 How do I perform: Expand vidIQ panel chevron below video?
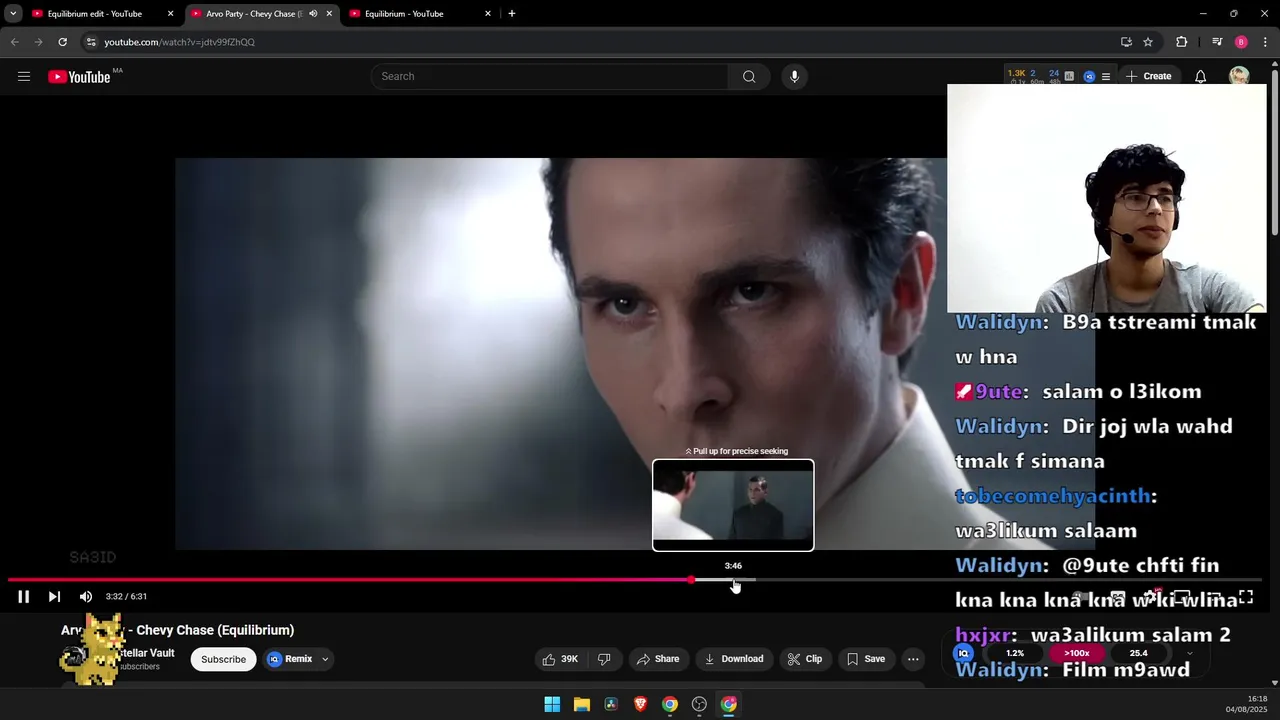click(1189, 653)
